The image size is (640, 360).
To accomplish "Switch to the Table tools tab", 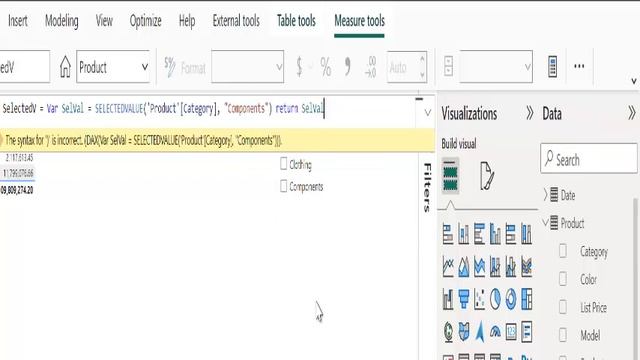I will [296, 20].
